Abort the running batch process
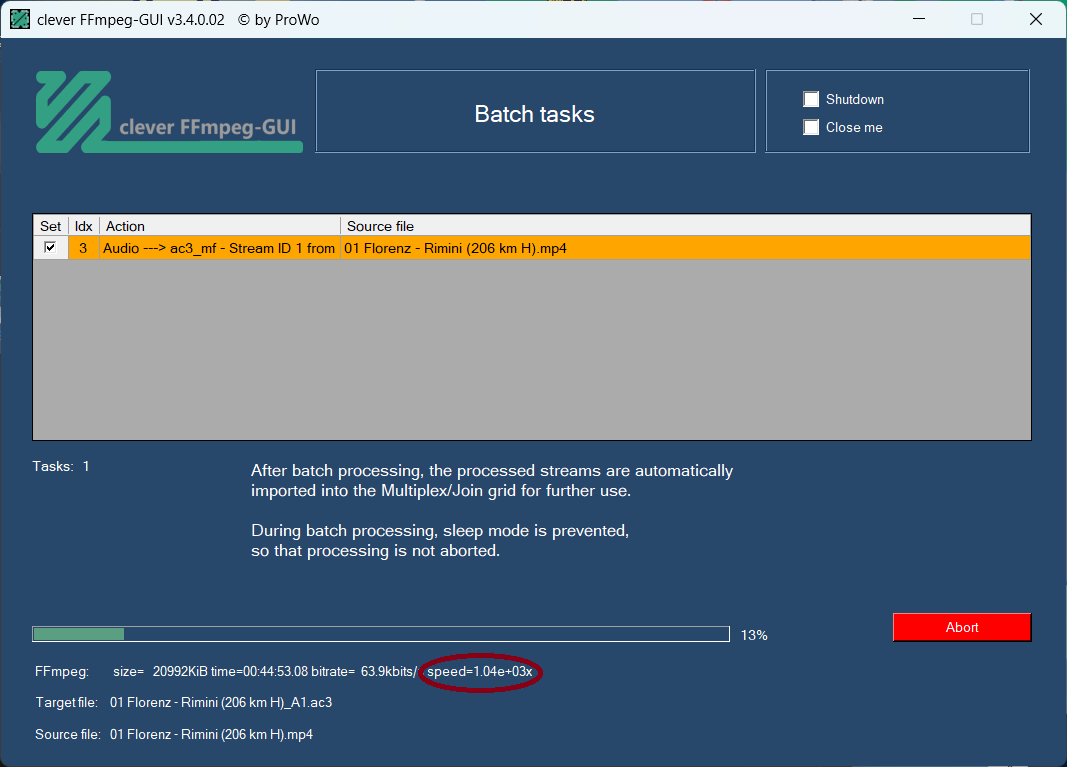This screenshot has height=767, width=1067. pyautogui.click(x=962, y=627)
